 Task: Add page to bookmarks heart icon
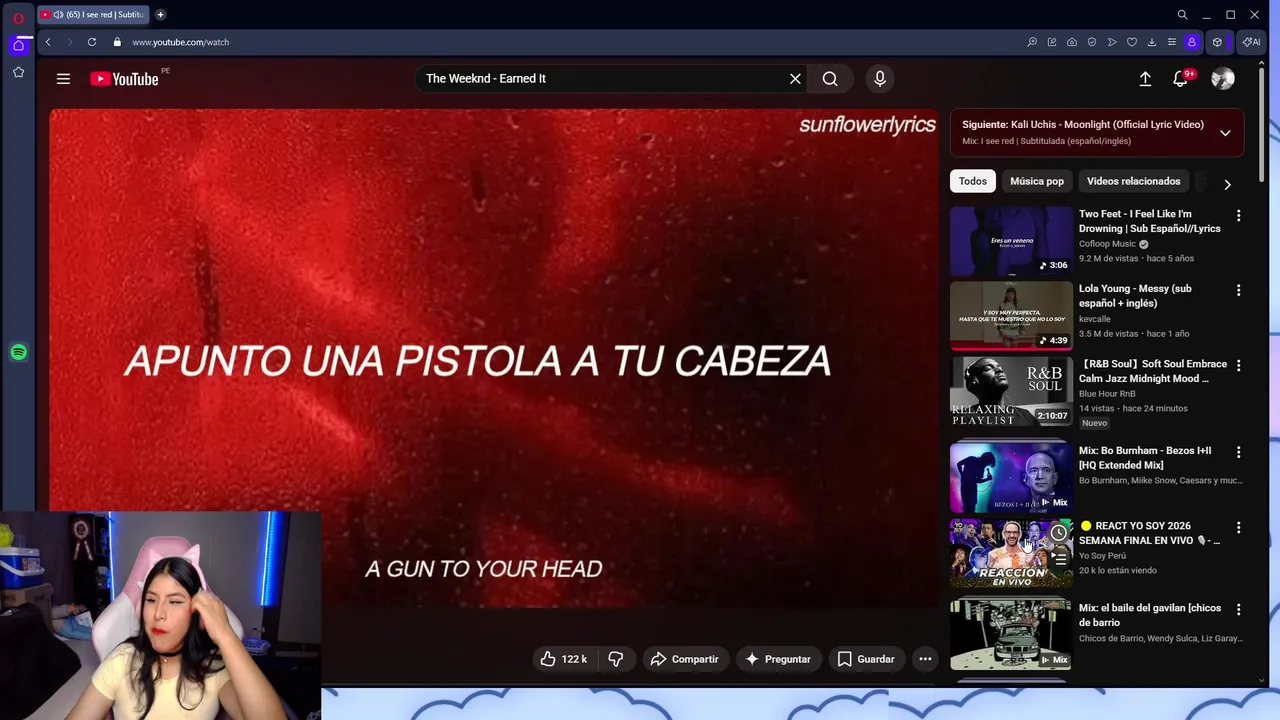click(x=1132, y=42)
